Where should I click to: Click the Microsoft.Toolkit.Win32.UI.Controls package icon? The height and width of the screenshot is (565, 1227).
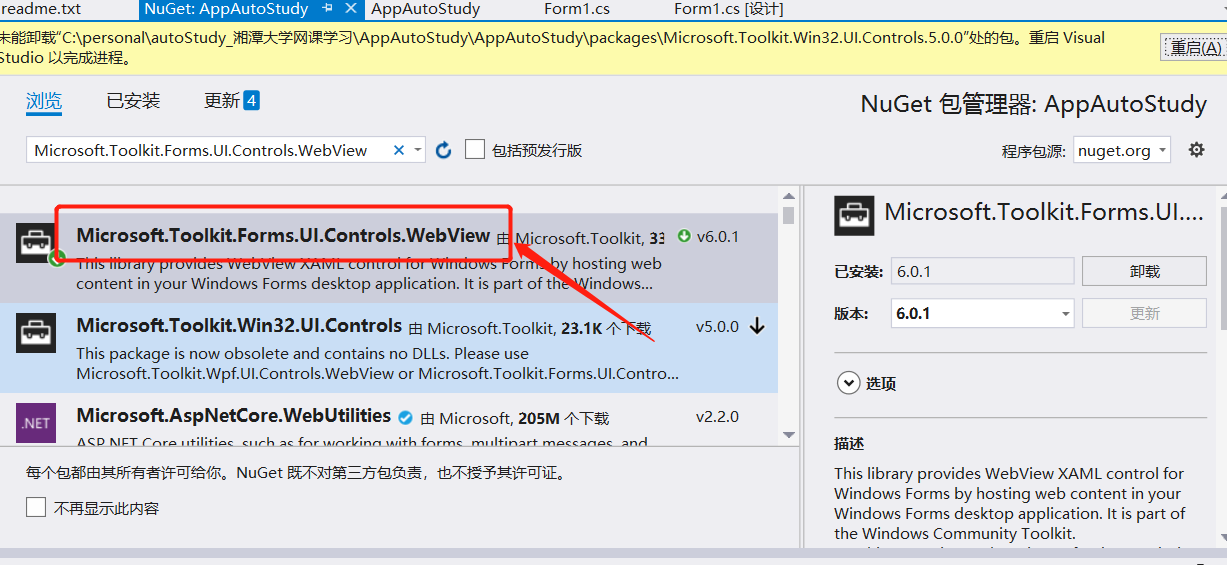click(x=35, y=333)
